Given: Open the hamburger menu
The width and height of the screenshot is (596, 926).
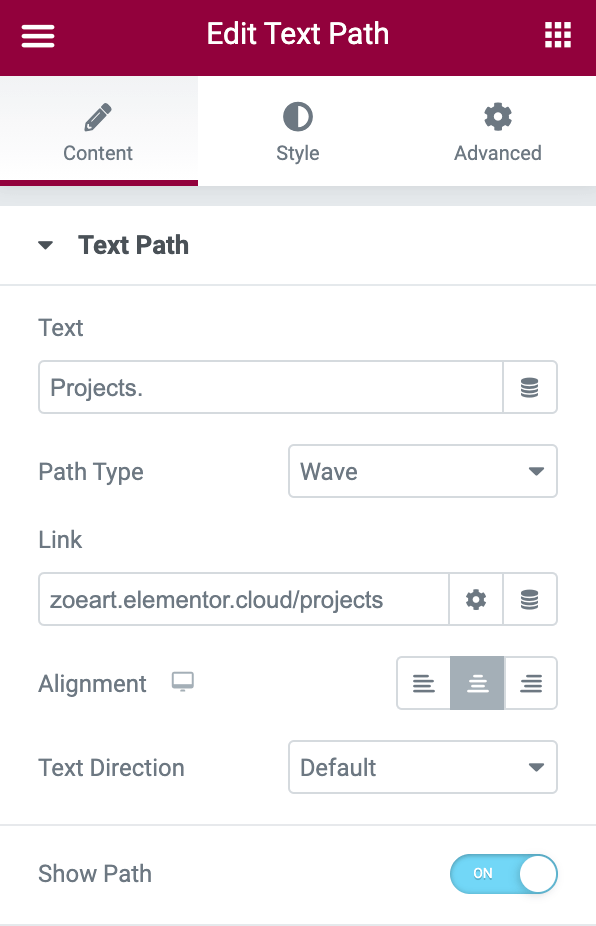Looking at the screenshot, I should (x=38, y=35).
